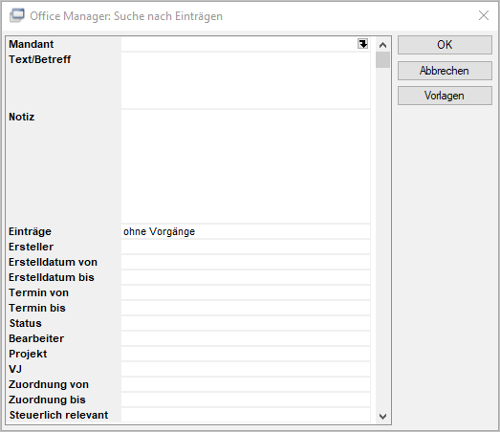
Task: Click the vertical scrollbar thumb
Action: (x=383, y=60)
